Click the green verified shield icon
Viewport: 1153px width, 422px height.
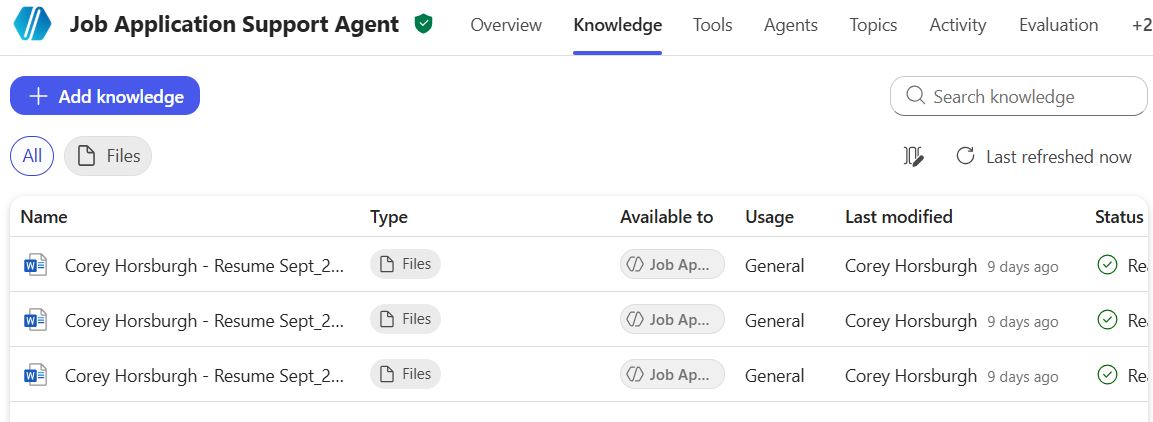click(x=423, y=24)
